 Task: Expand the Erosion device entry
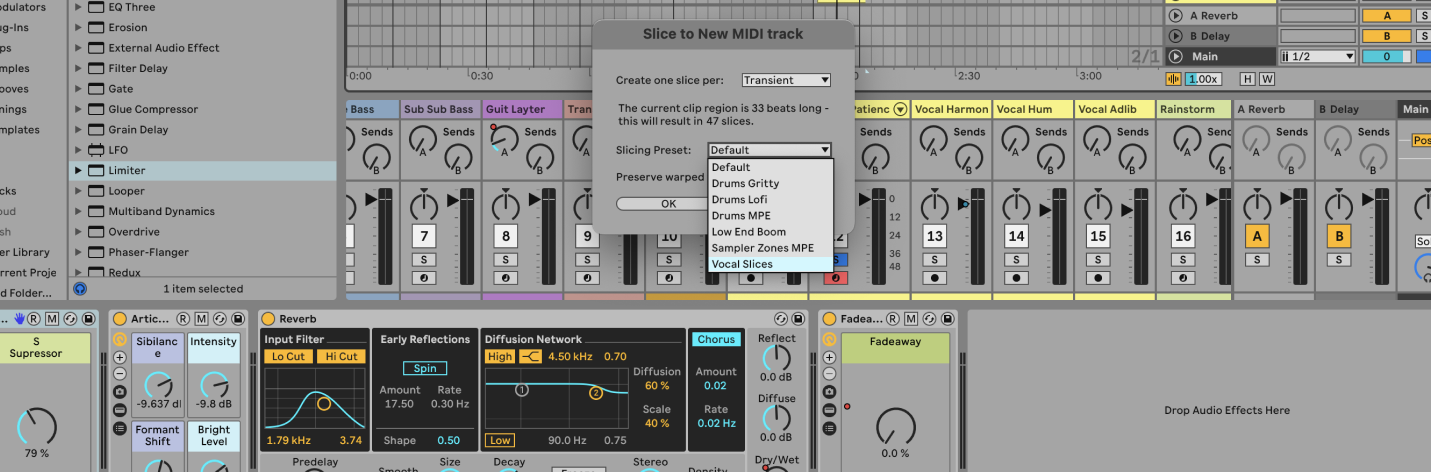coord(78,28)
